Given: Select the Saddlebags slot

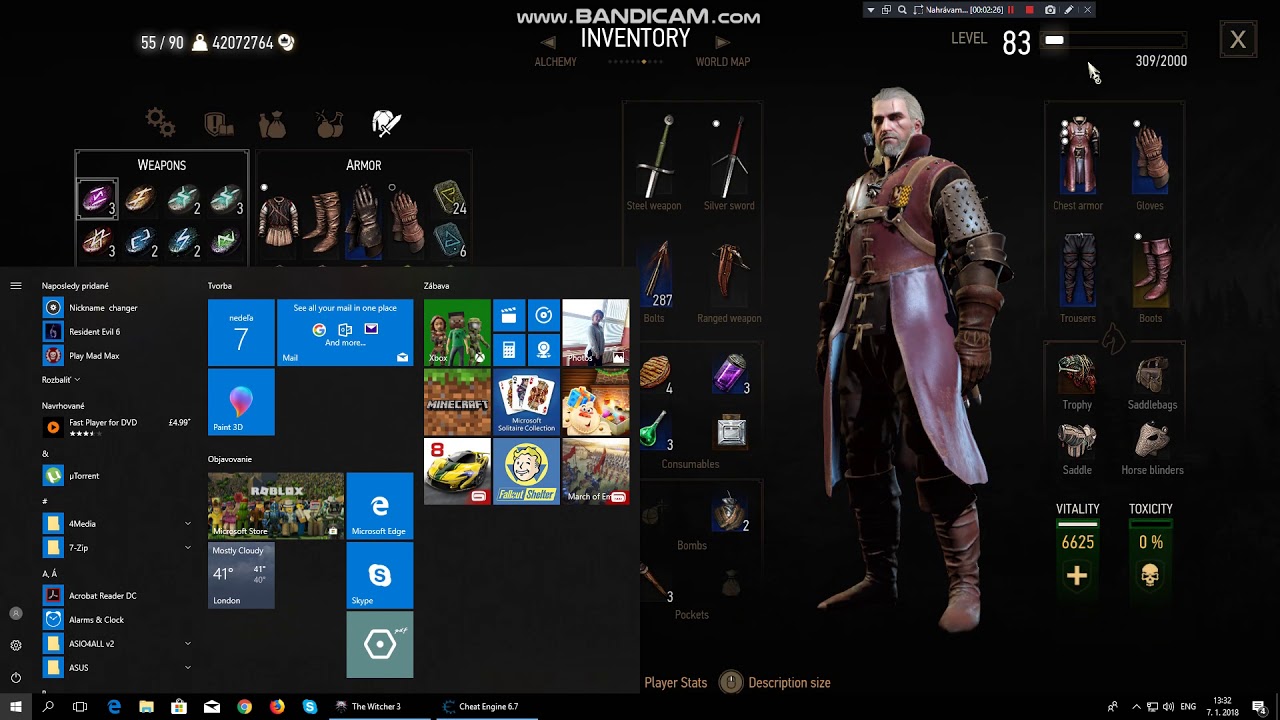Looking at the screenshot, I should pos(1152,374).
